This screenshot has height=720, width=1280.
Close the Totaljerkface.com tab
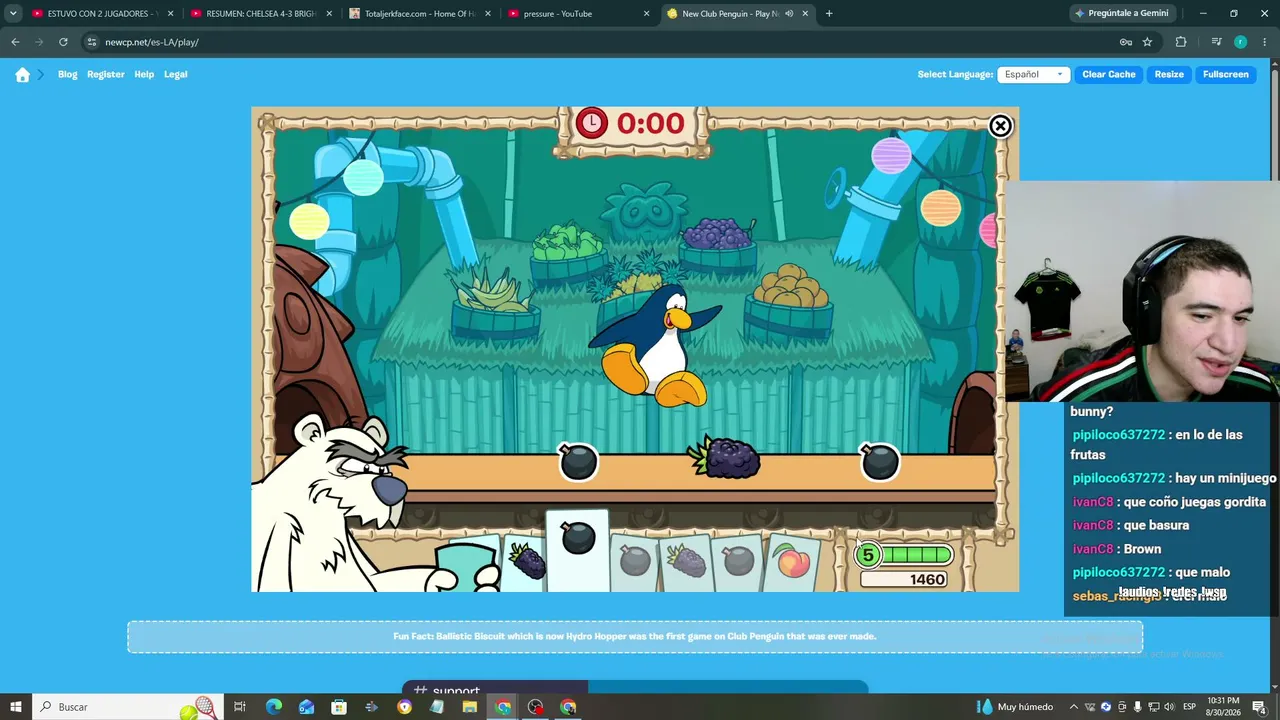[x=488, y=14]
